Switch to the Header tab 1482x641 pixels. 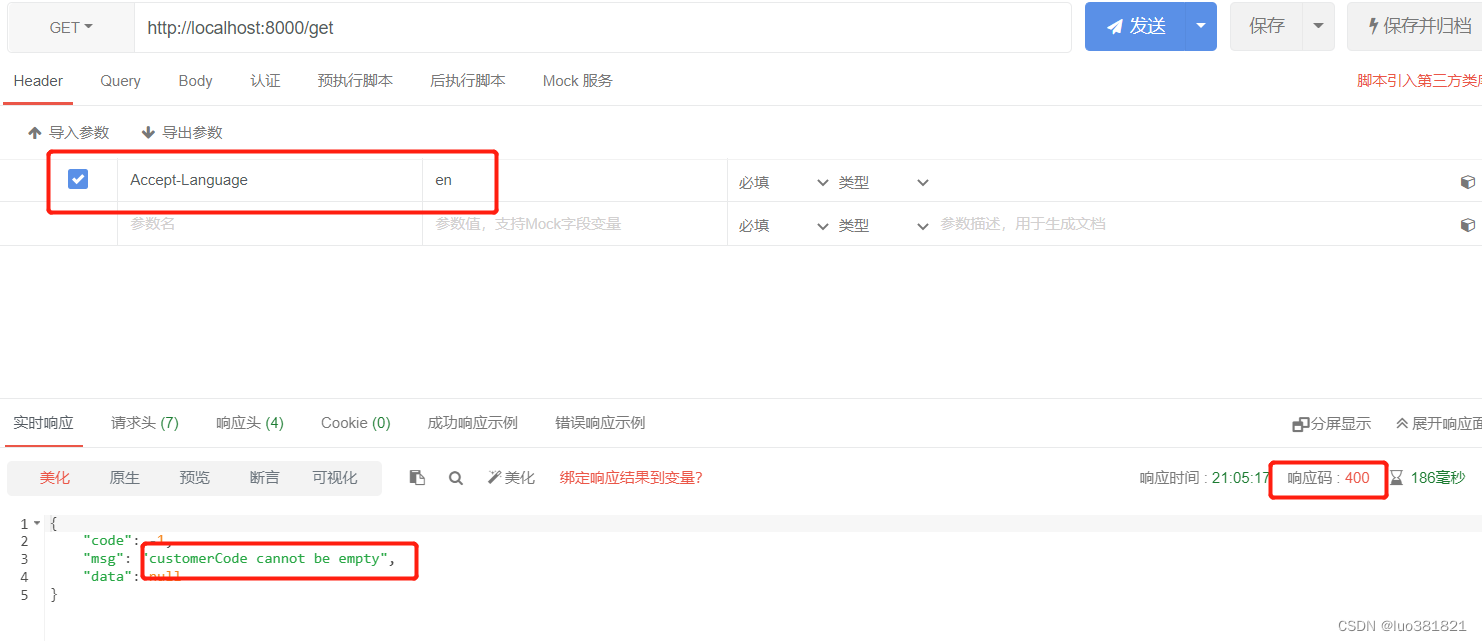click(x=38, y=81)
